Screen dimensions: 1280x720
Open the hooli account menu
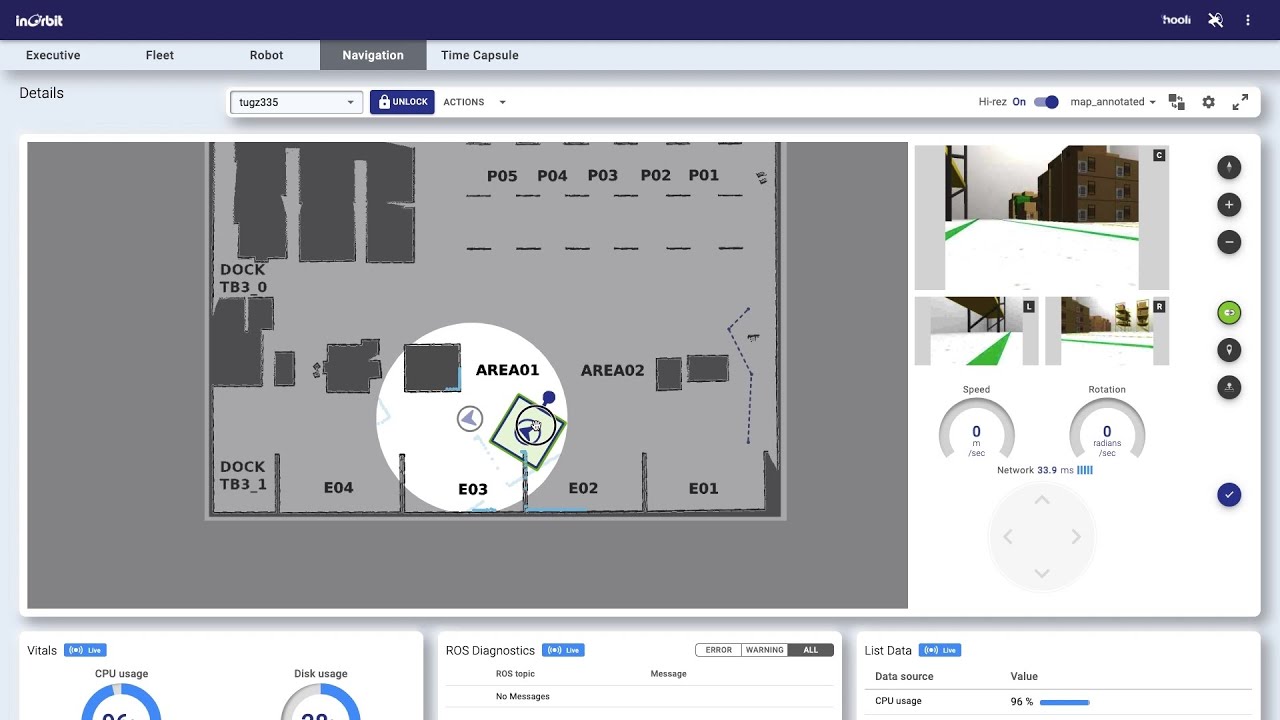point(1176,20)
